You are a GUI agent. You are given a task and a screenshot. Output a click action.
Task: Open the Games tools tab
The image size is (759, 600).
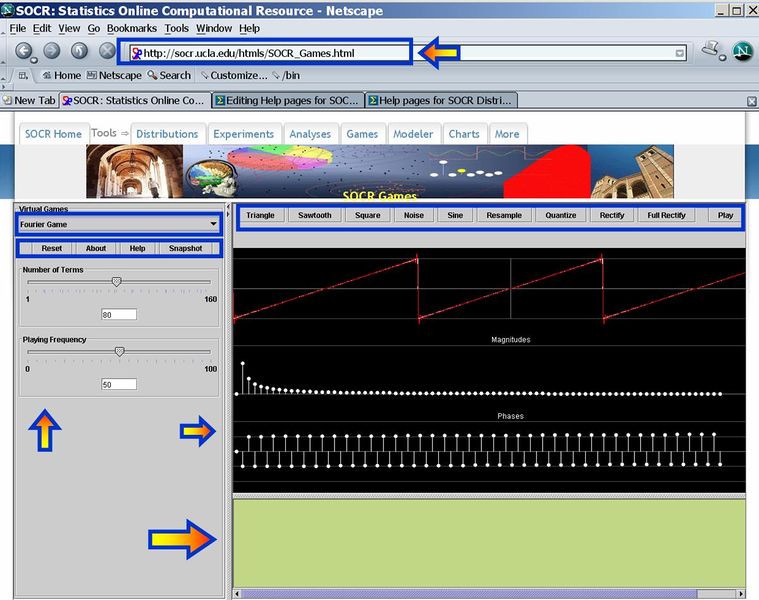point(362,134)
